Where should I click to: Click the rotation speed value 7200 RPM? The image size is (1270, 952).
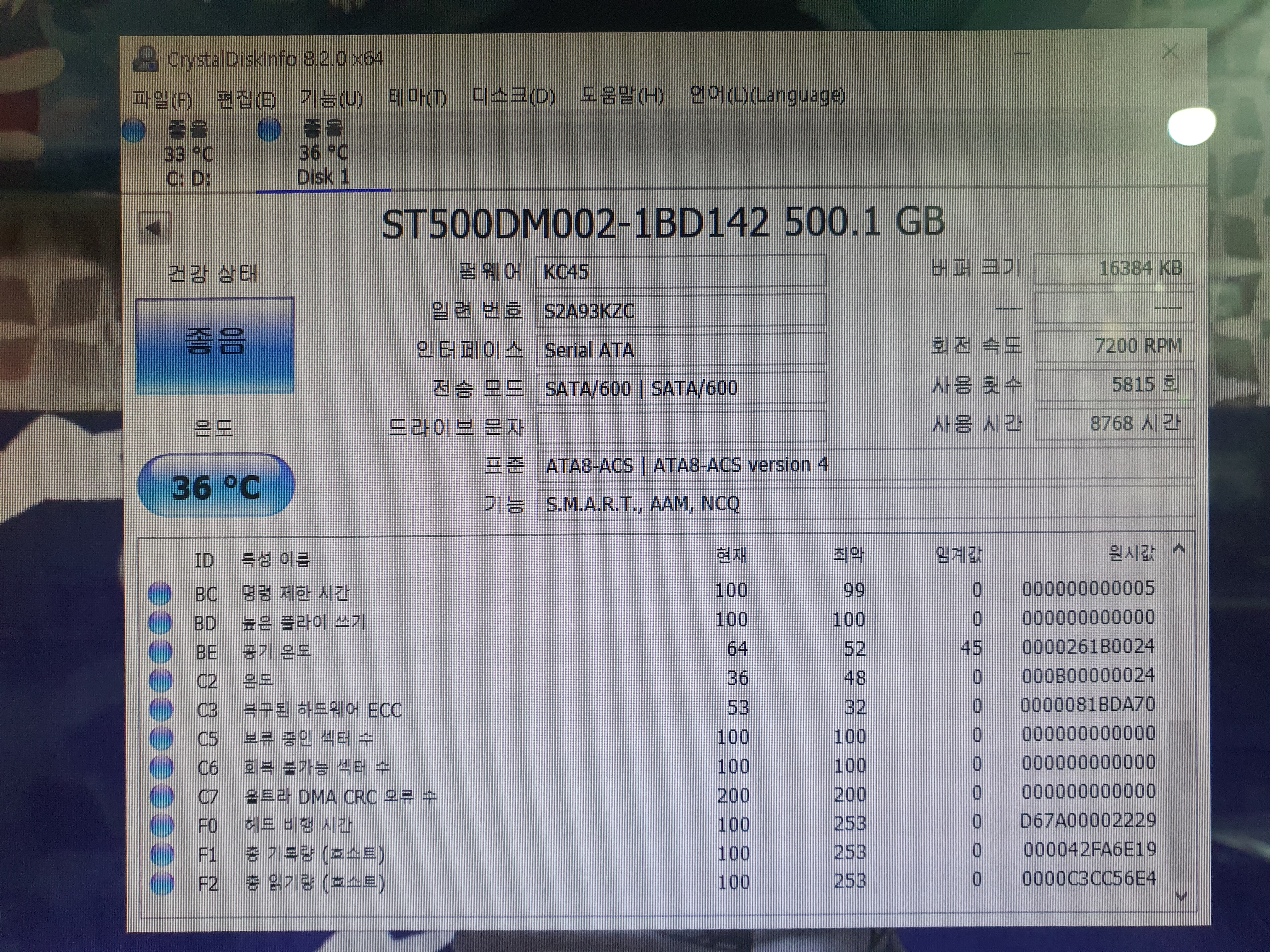pyautogui.click(x=1114, y=346)
